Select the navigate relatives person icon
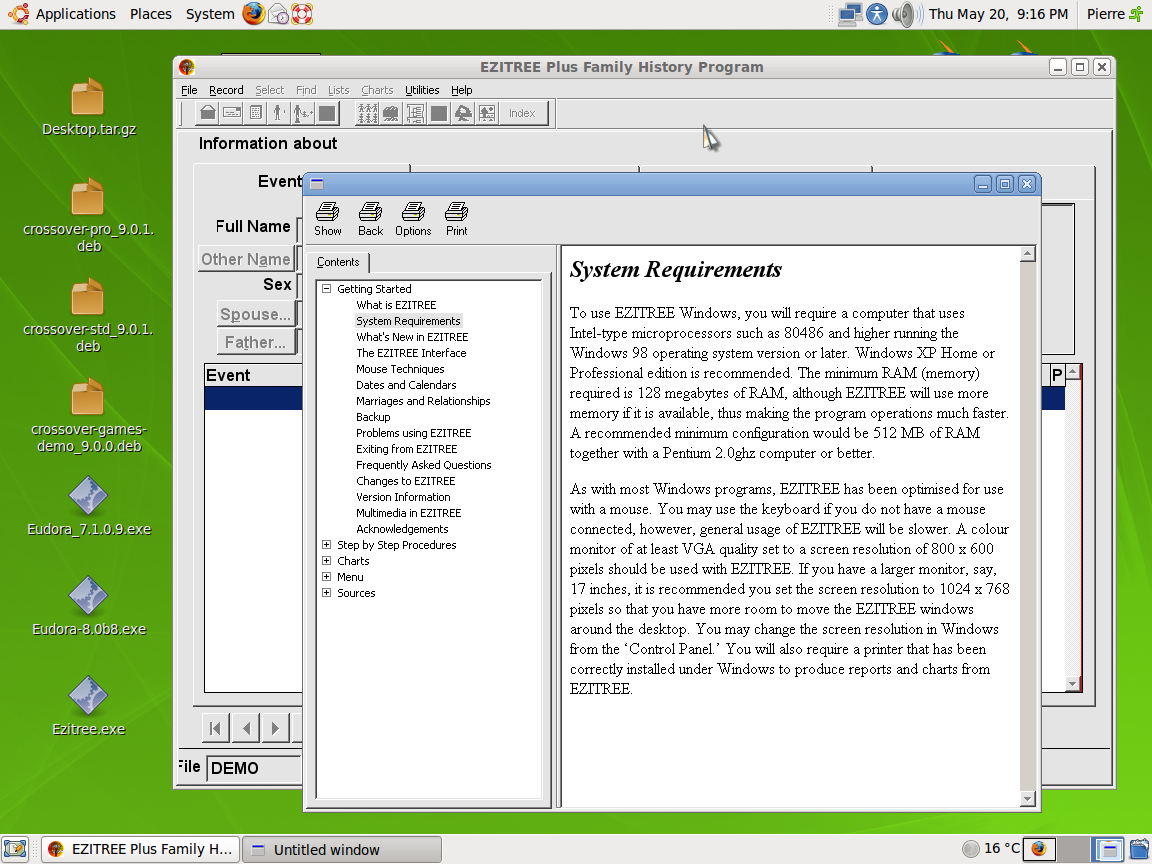Screen dimensions: 1152x864 (x=303, y=113)
